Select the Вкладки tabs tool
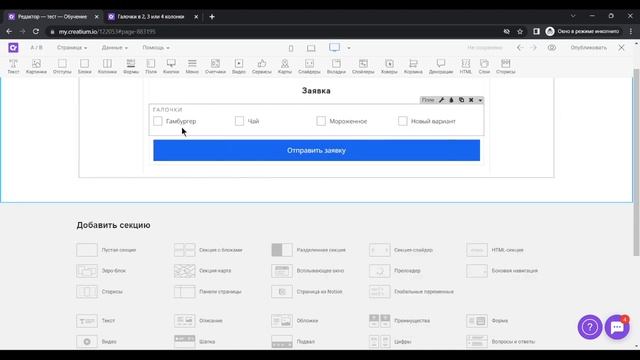 (336, 67)
